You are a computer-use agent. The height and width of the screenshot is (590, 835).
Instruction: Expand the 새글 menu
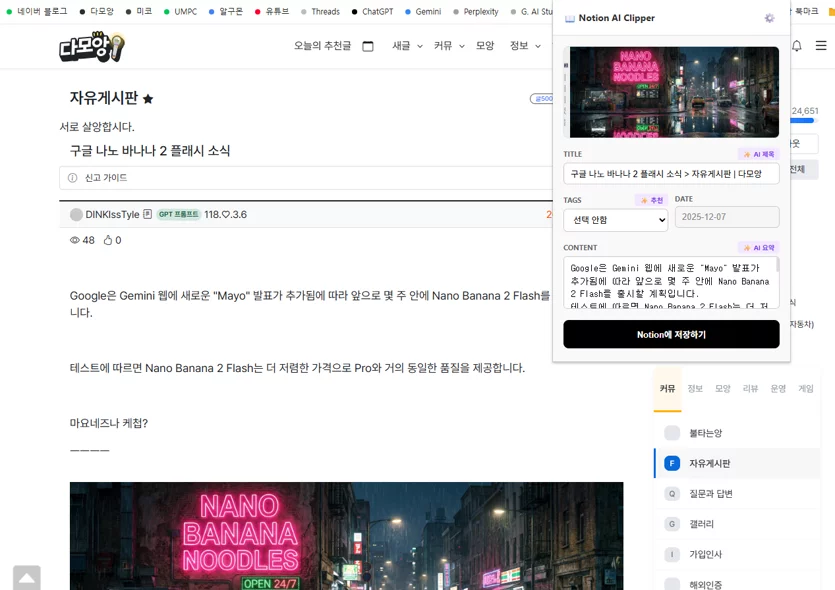(407, 46)
